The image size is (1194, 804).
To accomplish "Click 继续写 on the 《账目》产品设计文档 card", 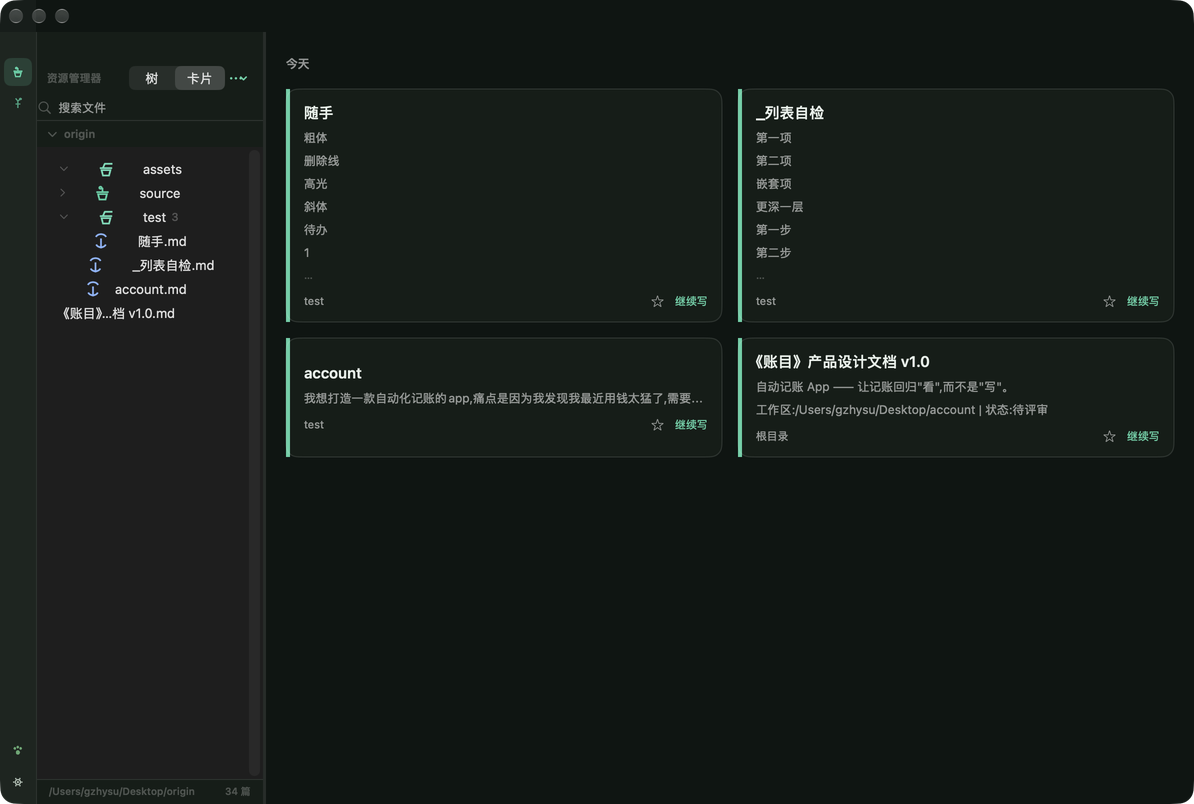I will point(1143,436).
